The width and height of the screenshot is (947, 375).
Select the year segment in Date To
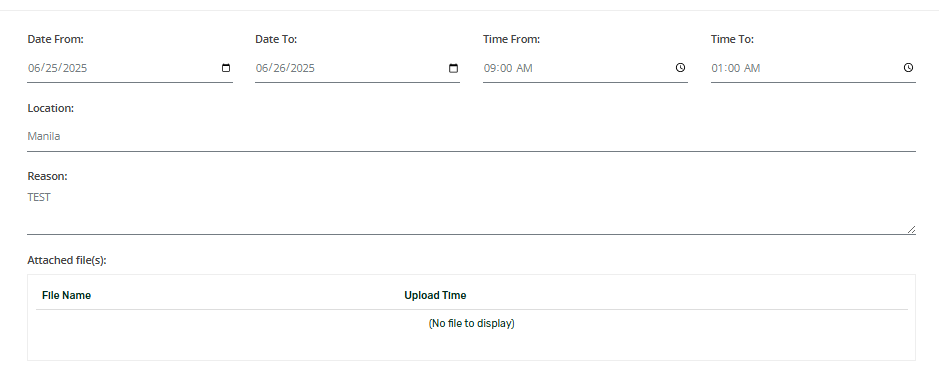click(303, 68)
